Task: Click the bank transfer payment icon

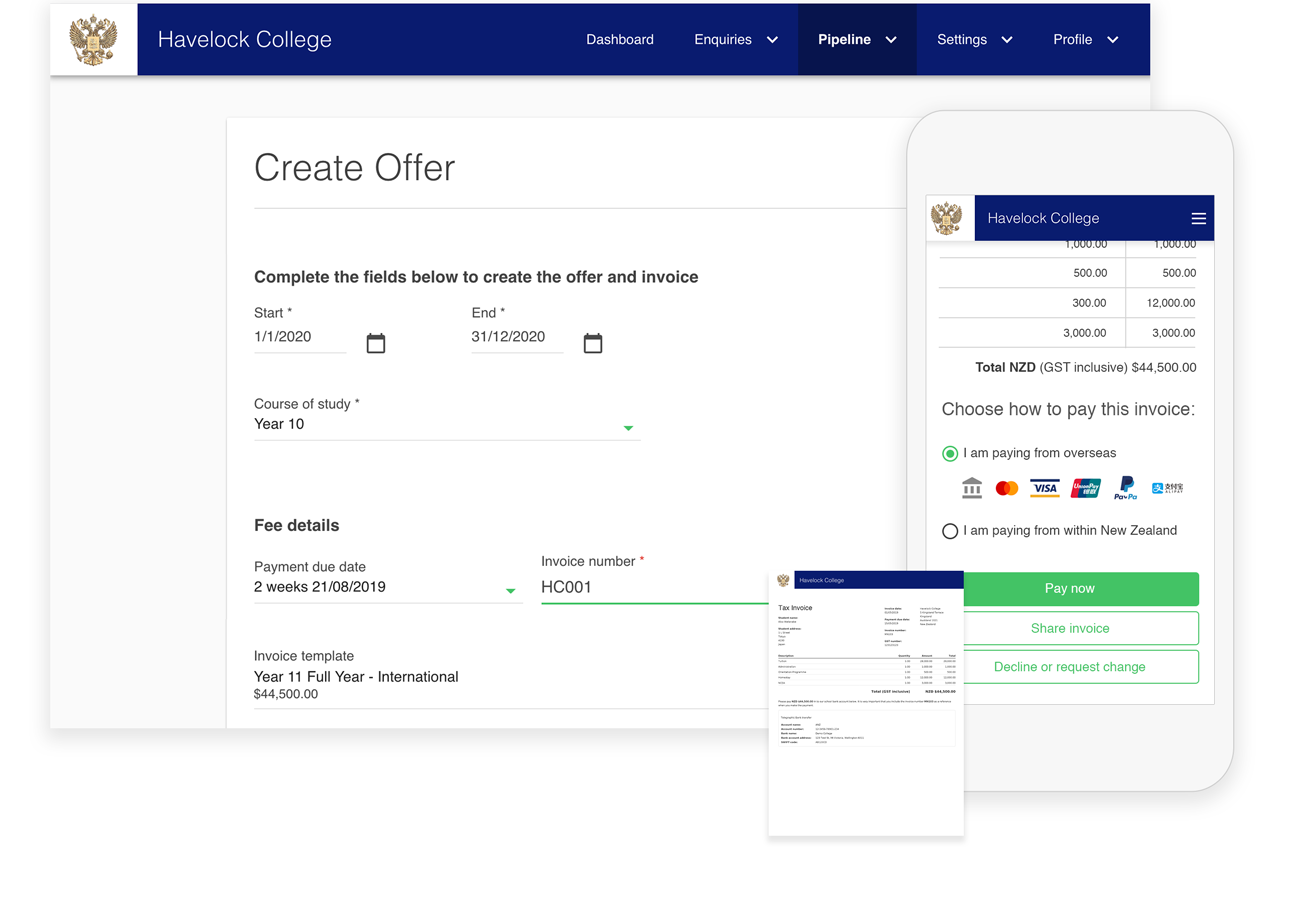Action: pos(971,488)
